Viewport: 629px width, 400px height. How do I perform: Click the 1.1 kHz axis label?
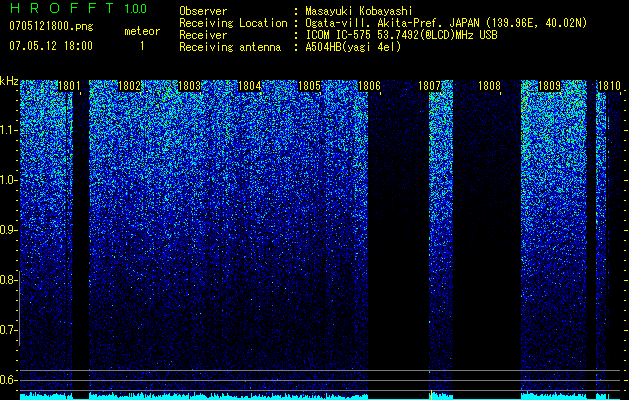click(x=8, y=130)
